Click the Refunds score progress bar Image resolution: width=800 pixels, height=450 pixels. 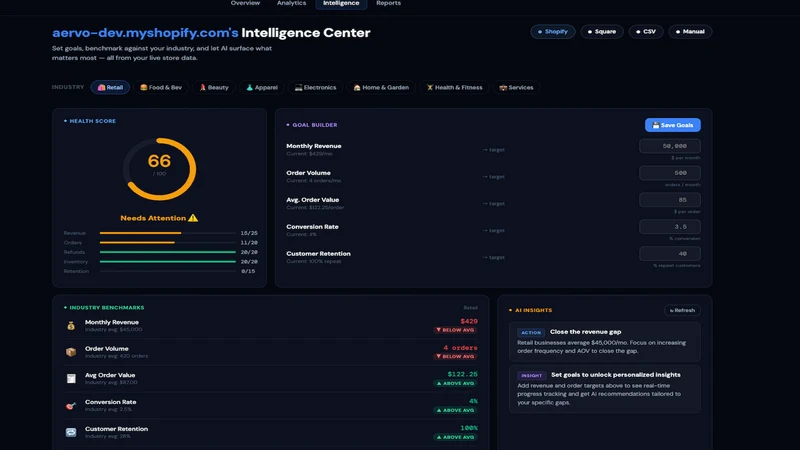(x=167, y=252)
